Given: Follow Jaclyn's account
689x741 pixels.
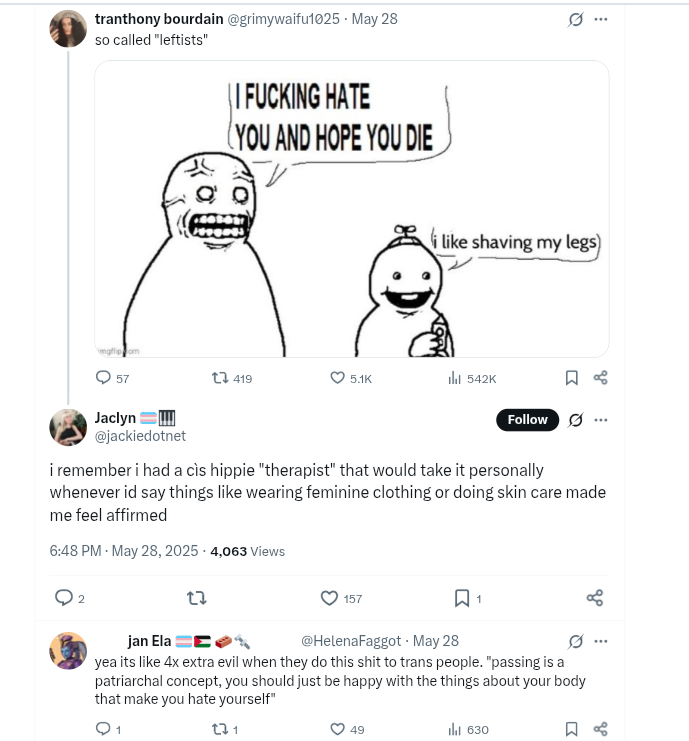Looking at the screenshot, I should 527,420.
